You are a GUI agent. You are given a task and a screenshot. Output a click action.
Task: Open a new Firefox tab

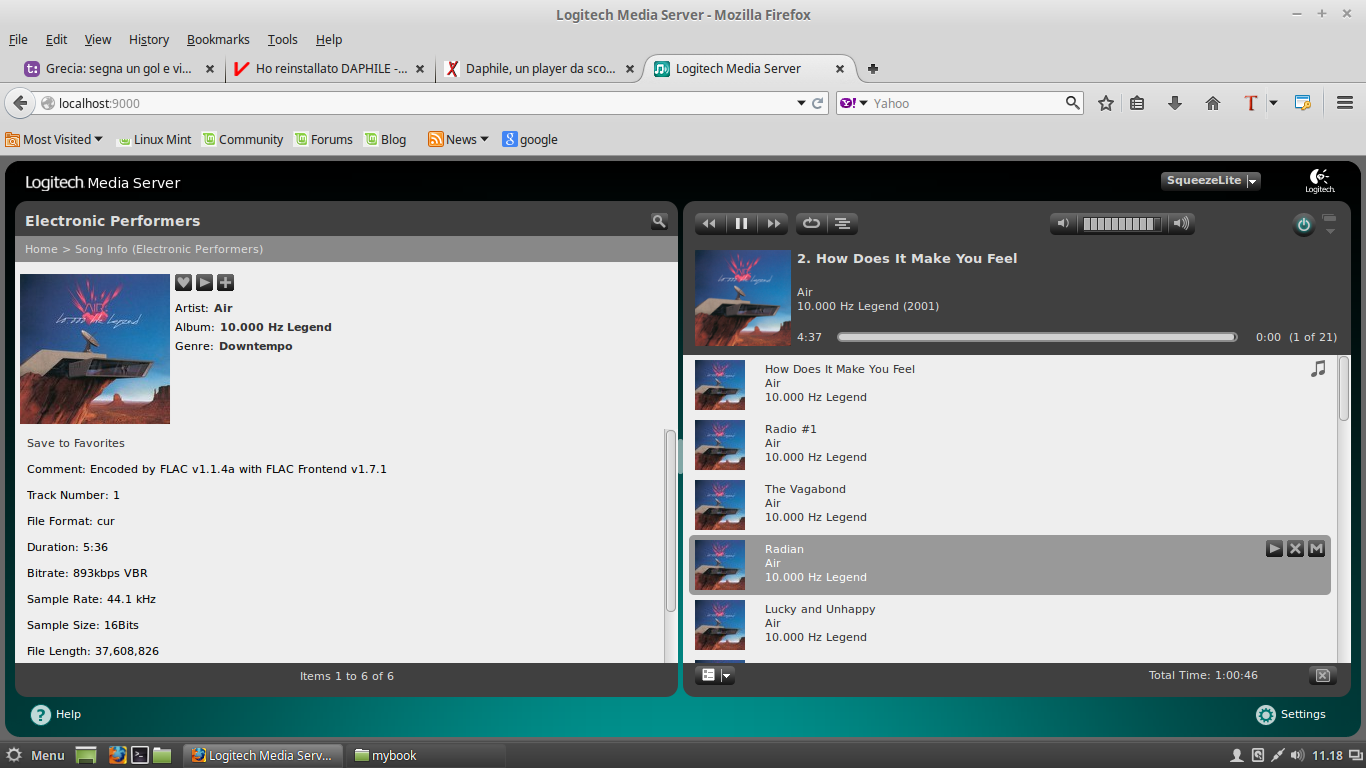point(873,69)
